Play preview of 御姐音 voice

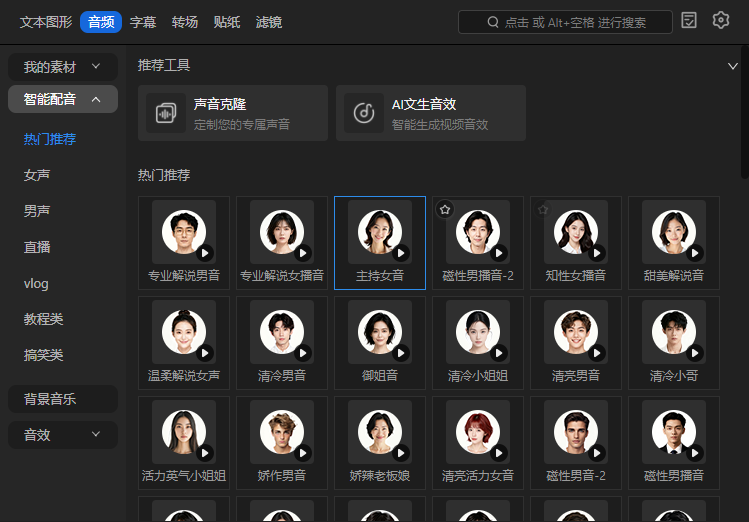(x=401, y=353)
